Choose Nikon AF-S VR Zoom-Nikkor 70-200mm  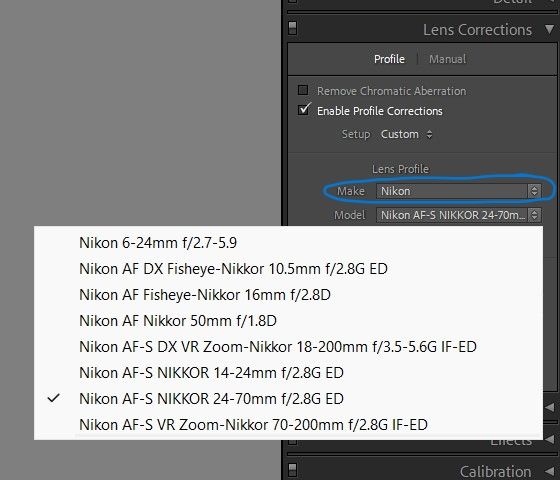pos(289,425)
